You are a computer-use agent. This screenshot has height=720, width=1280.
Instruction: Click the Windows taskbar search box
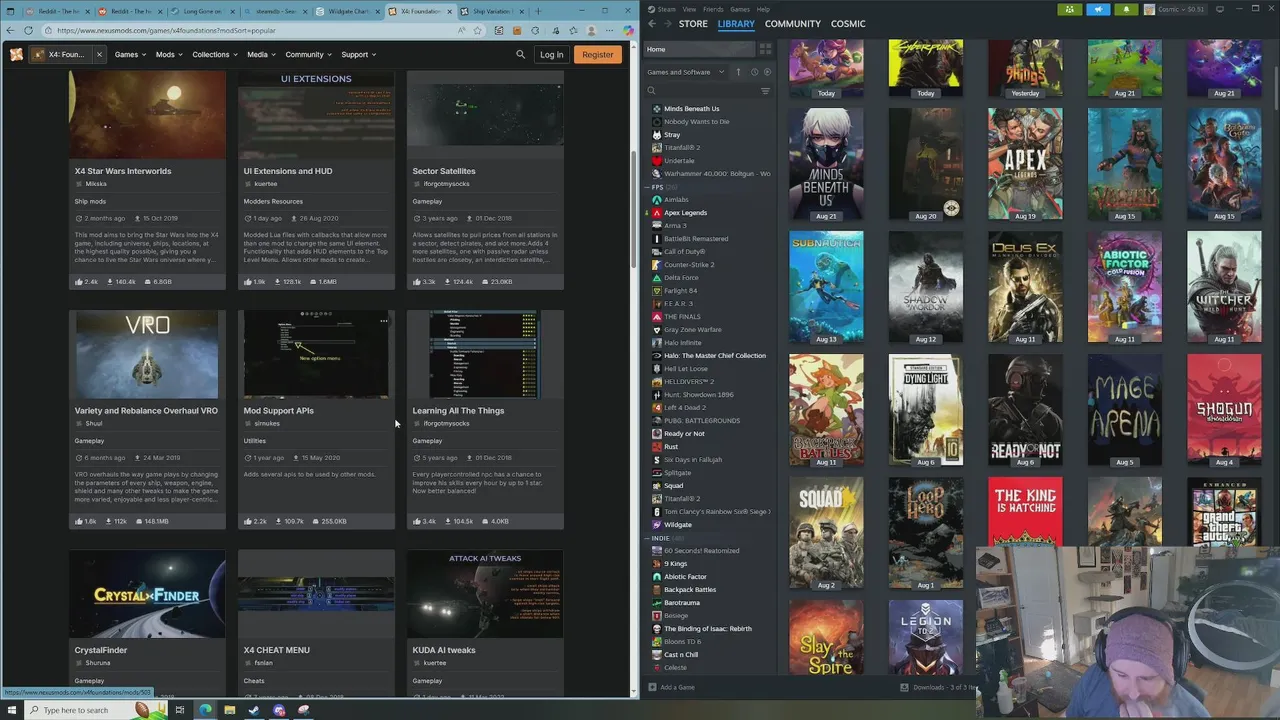88,710
